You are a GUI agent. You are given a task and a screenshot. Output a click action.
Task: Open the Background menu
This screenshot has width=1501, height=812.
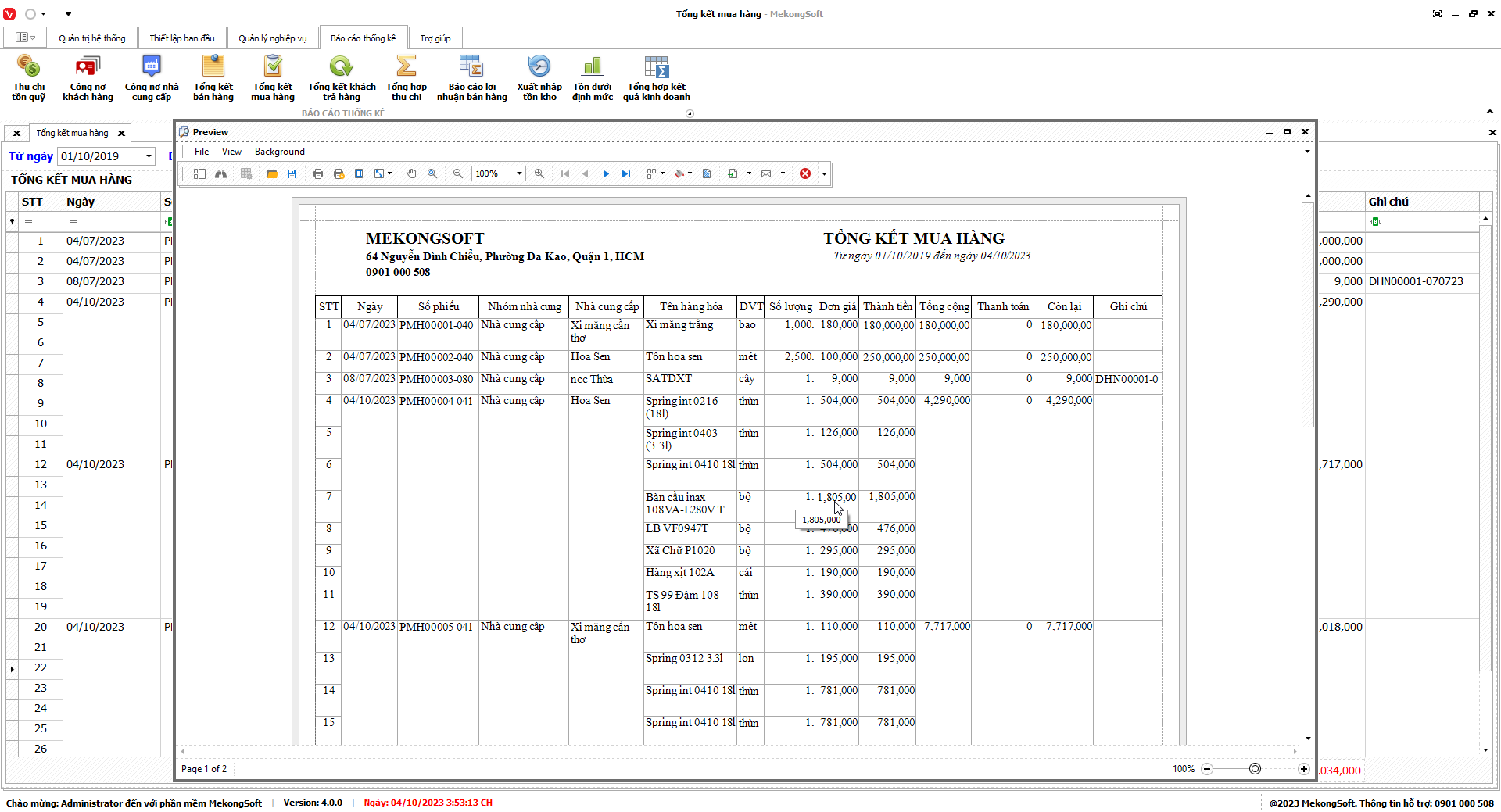pos(279,152)
